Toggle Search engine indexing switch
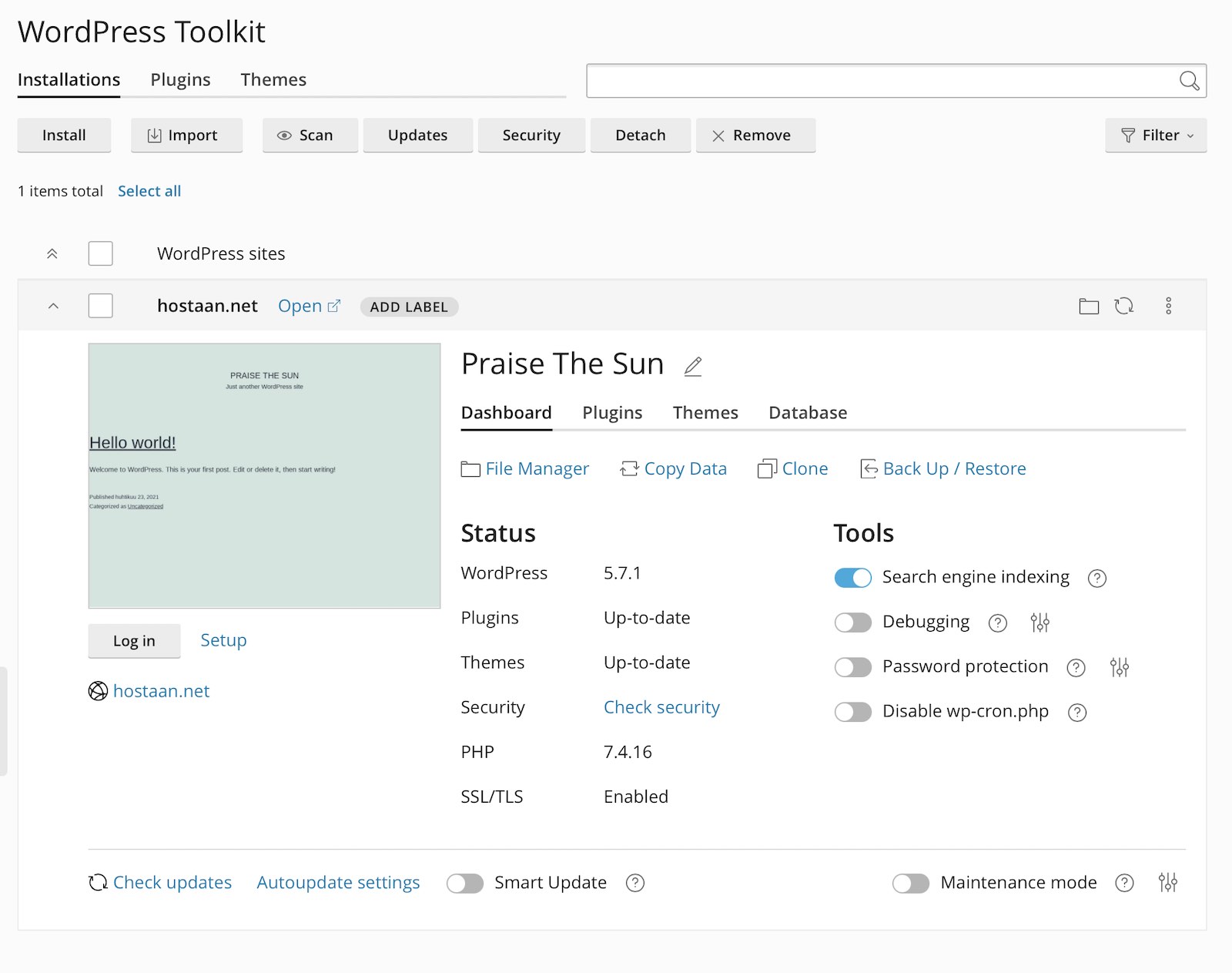Image resolution: width=1232 pixels, height=973 pixels. click(853, 578)
